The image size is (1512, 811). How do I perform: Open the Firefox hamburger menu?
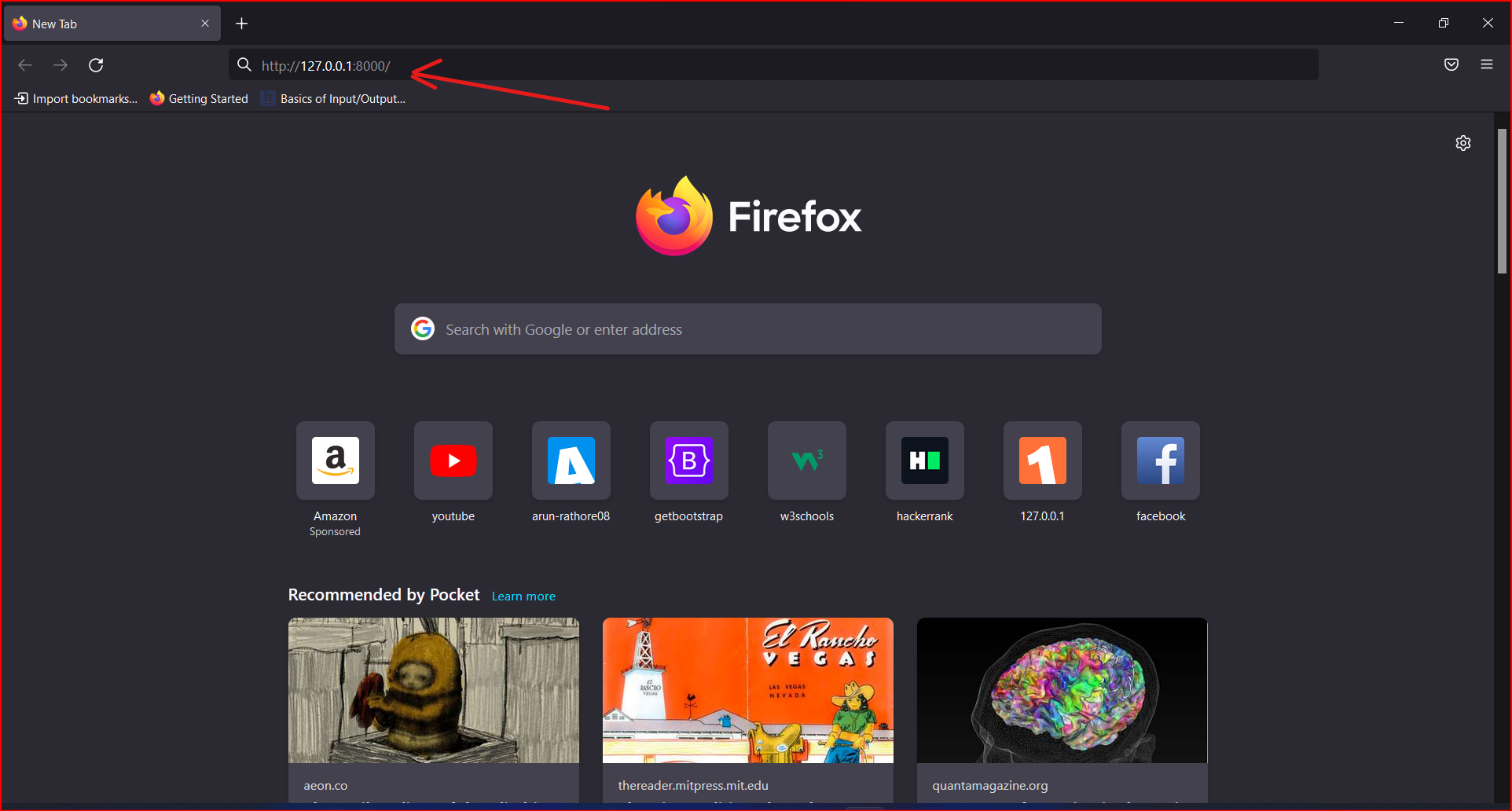tap(1487, 64)
